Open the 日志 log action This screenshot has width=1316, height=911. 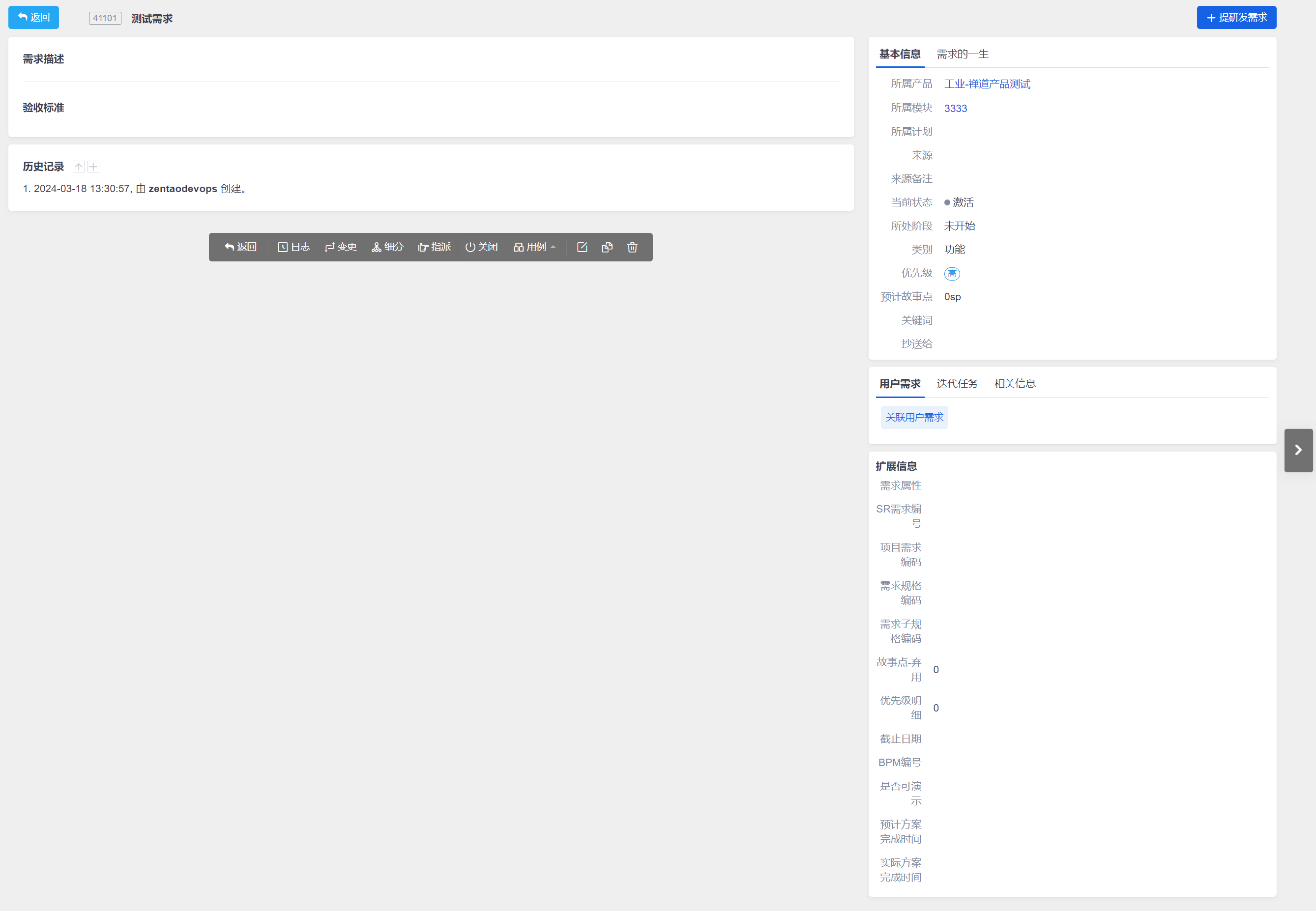point(293,247)
